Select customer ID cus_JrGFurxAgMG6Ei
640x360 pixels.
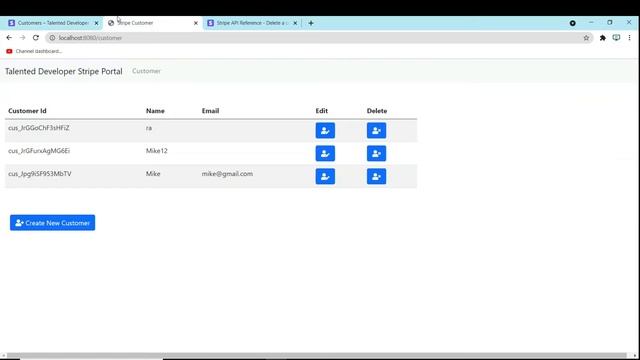[39, 151]
